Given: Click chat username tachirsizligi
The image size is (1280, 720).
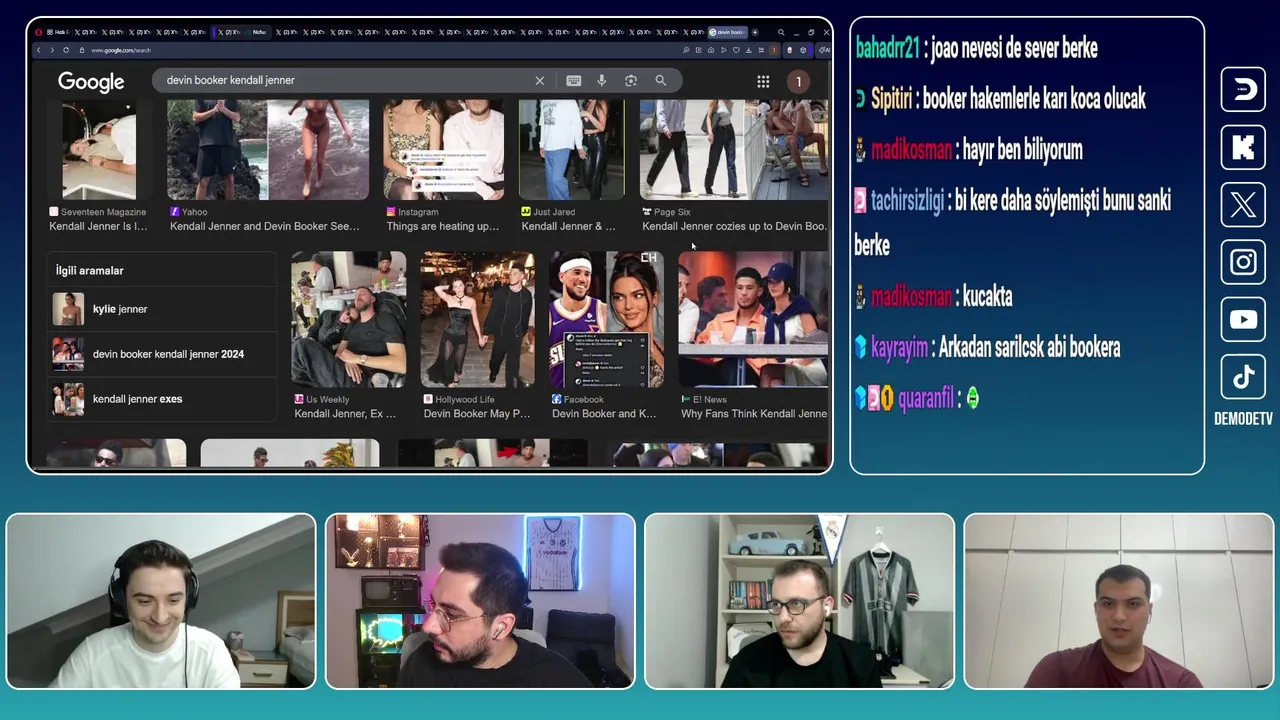Looking at the screenshot, I should point(907,201).
